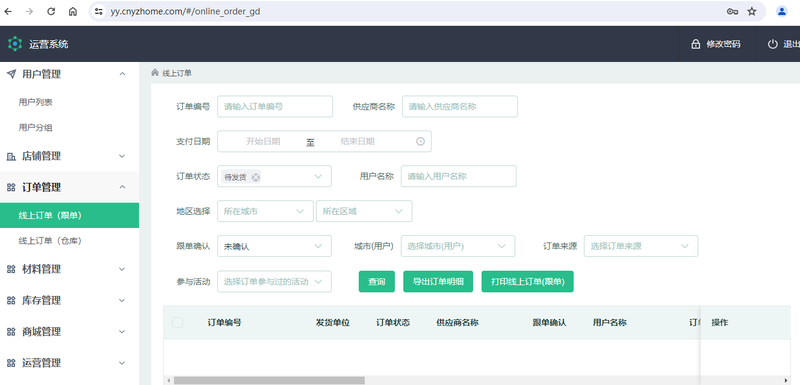Click the browser address bar URL
The image size is (800, 385).
[x=186, y=11]
